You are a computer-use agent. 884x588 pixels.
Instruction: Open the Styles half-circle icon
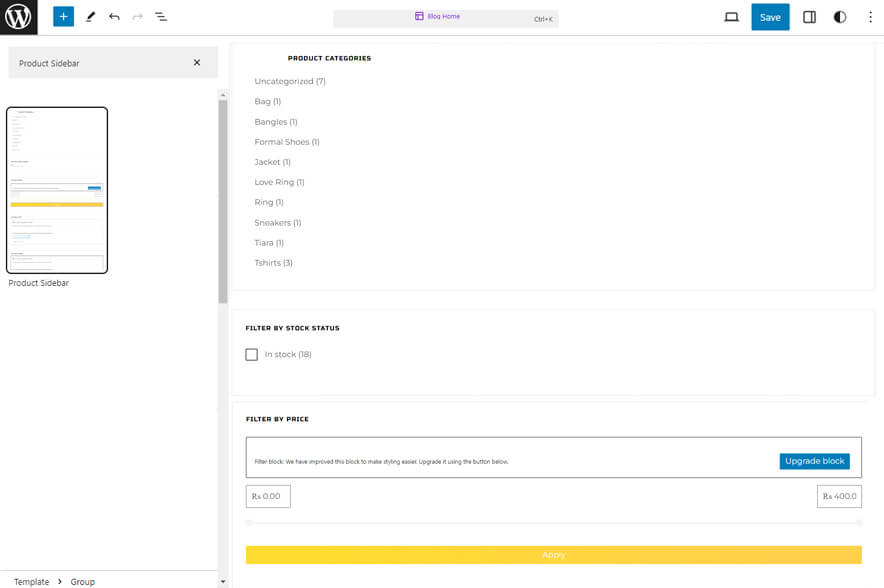click(x=839, y=16)
